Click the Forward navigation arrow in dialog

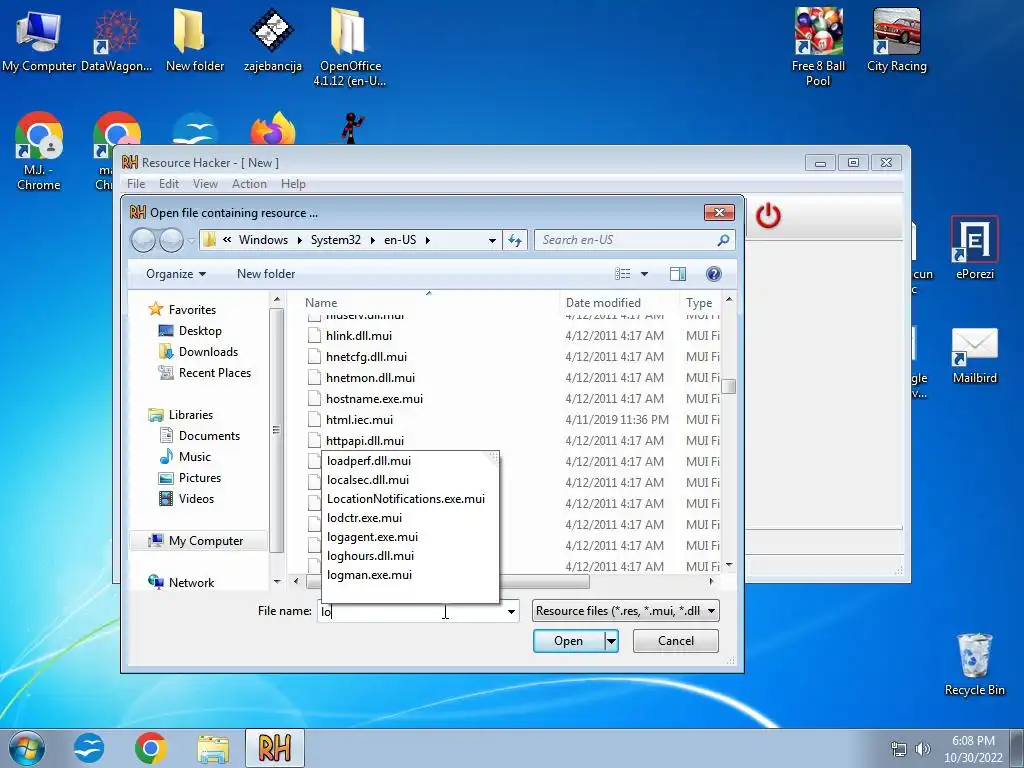[x=171, y=240]
